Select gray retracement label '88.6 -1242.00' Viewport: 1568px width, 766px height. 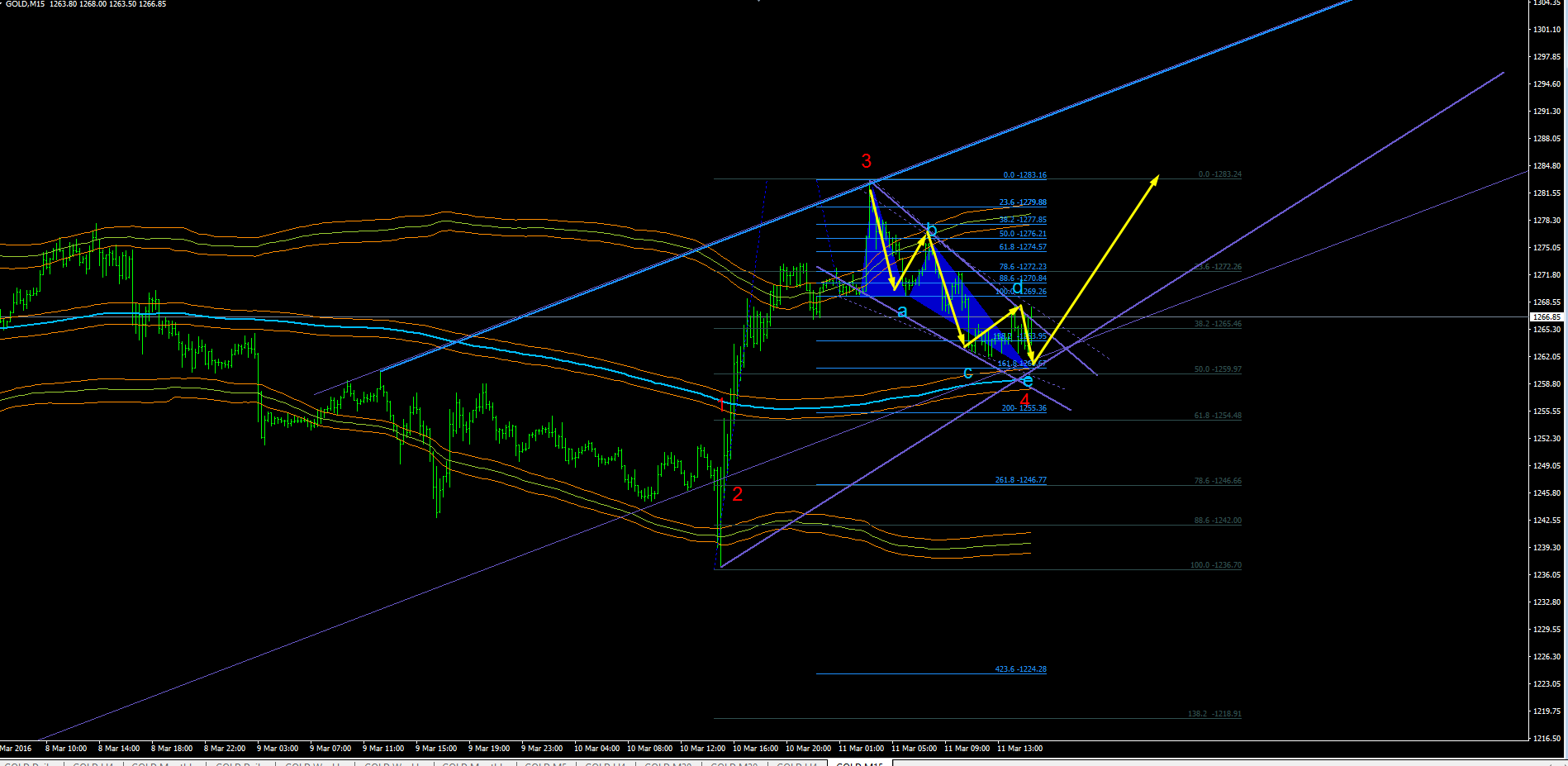[x=1218, y=521]
